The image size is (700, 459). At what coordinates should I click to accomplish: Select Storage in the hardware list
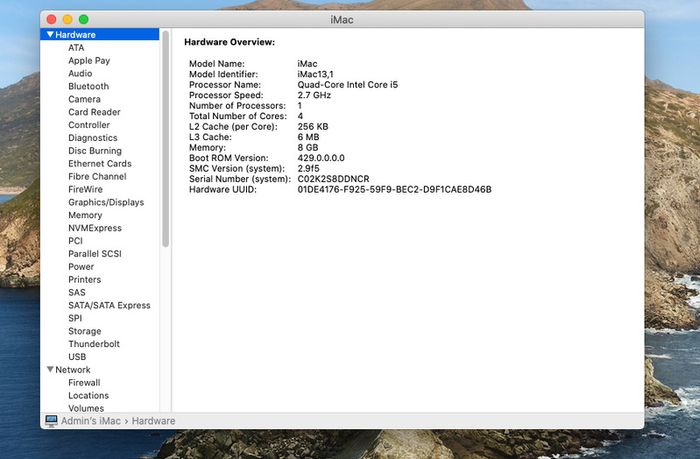[x=84, y=331]
